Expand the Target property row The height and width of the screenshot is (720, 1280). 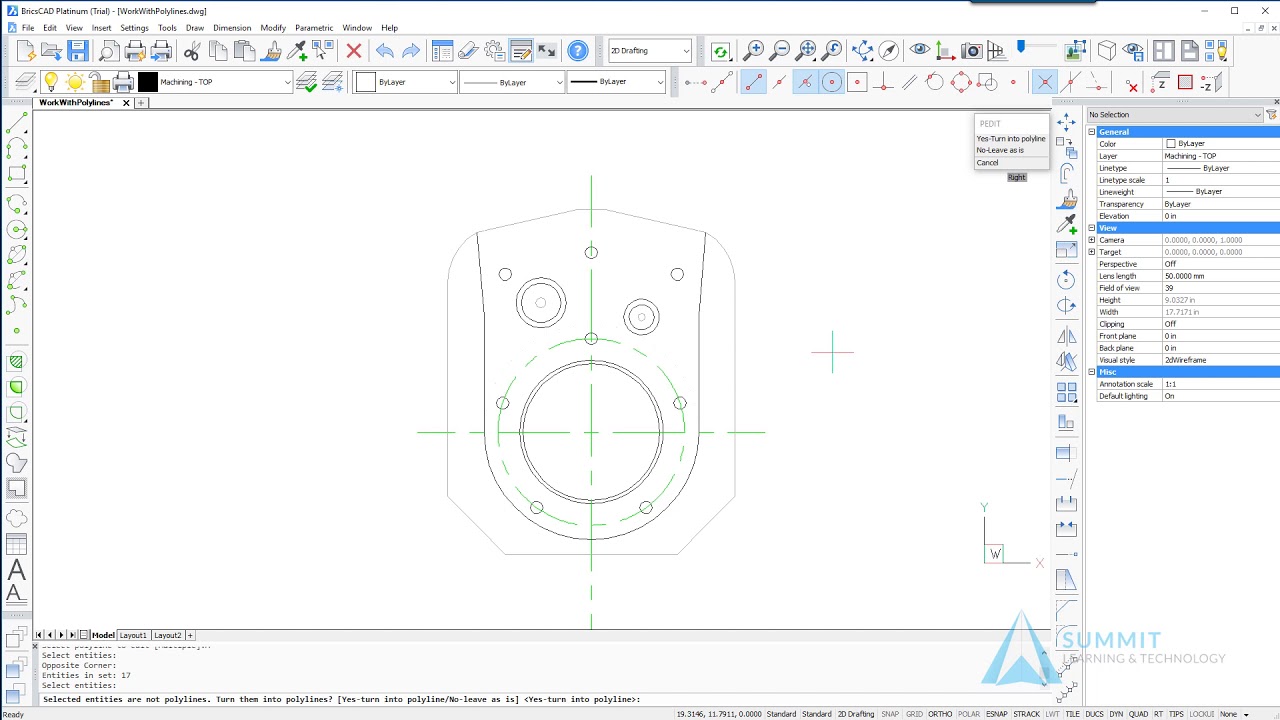click(1092, 252)
